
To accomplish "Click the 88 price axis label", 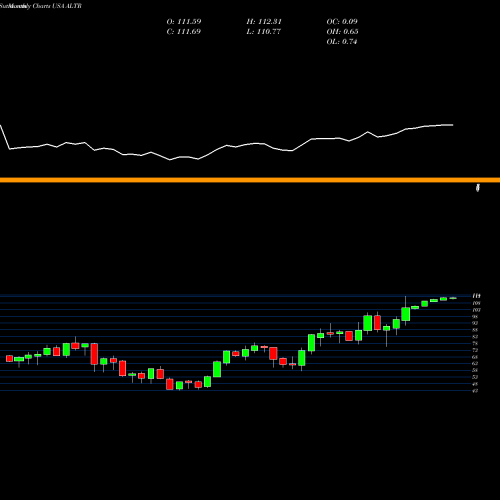I will point(475,330).
